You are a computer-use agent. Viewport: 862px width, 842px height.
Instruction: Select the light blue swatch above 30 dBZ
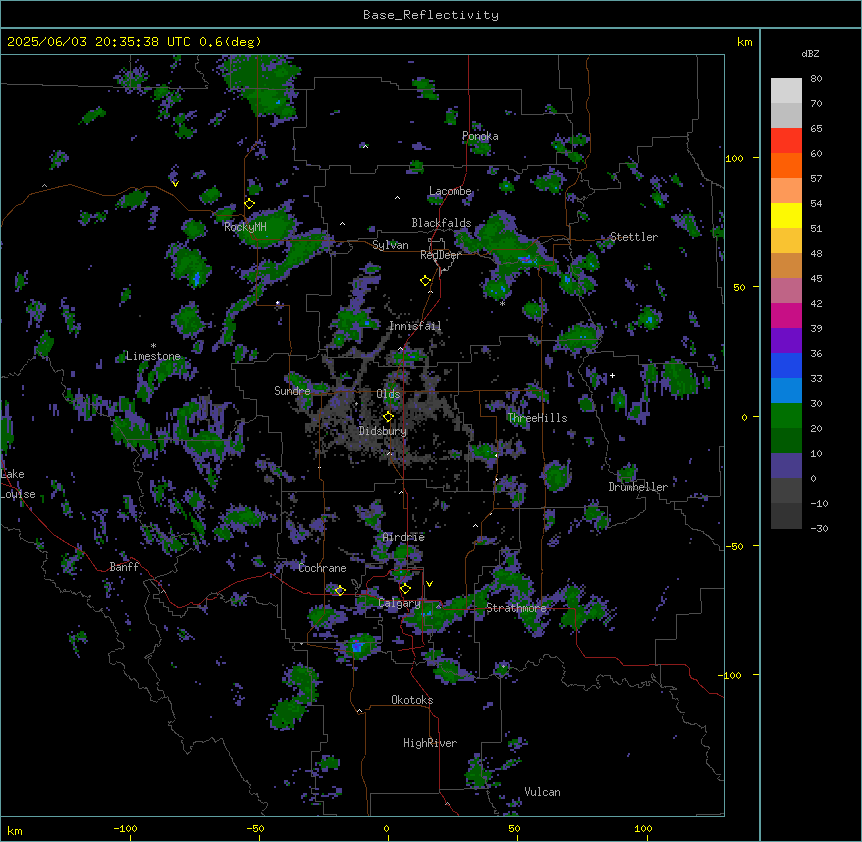(x=786, y=390)
